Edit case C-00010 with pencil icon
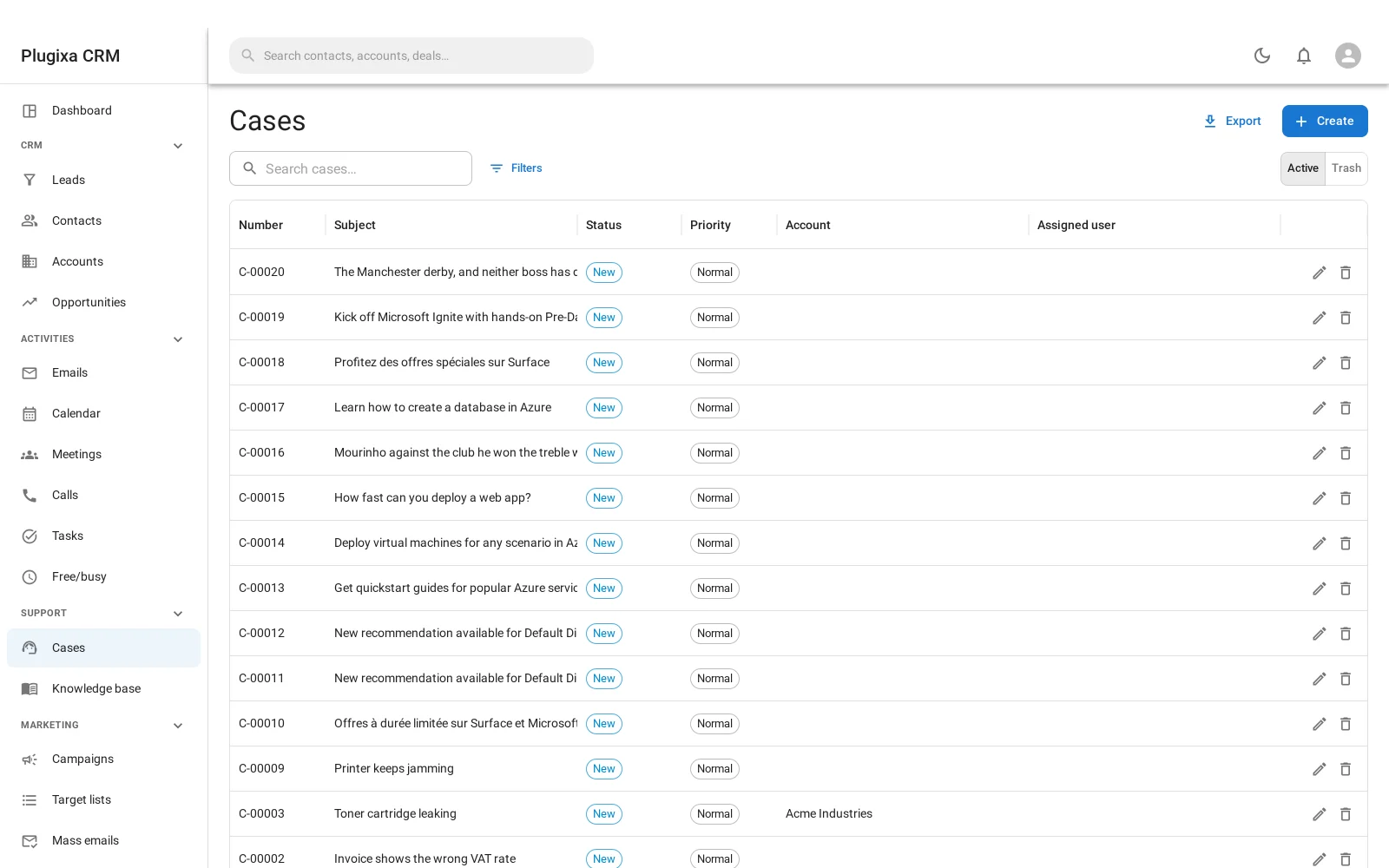The height and width of the screenshot is (868, 1389). point(1320,724)
